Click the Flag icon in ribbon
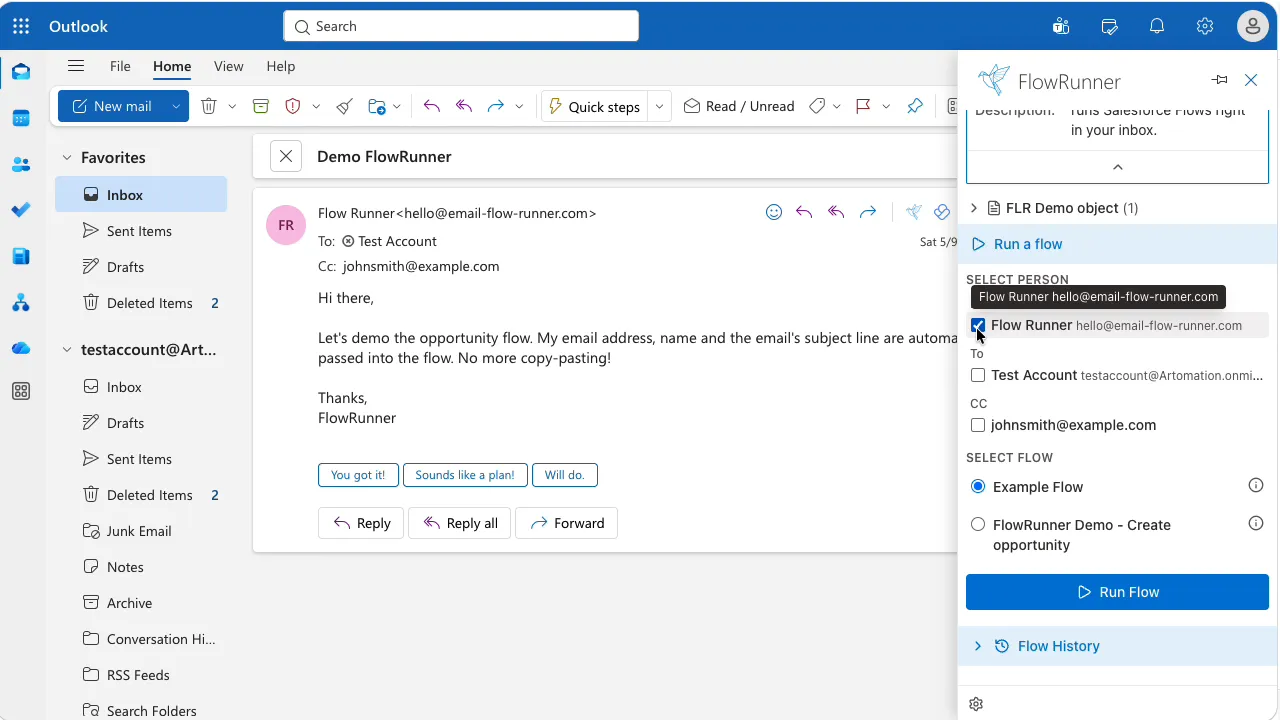The image size is (1280, 720). point(863,106)
